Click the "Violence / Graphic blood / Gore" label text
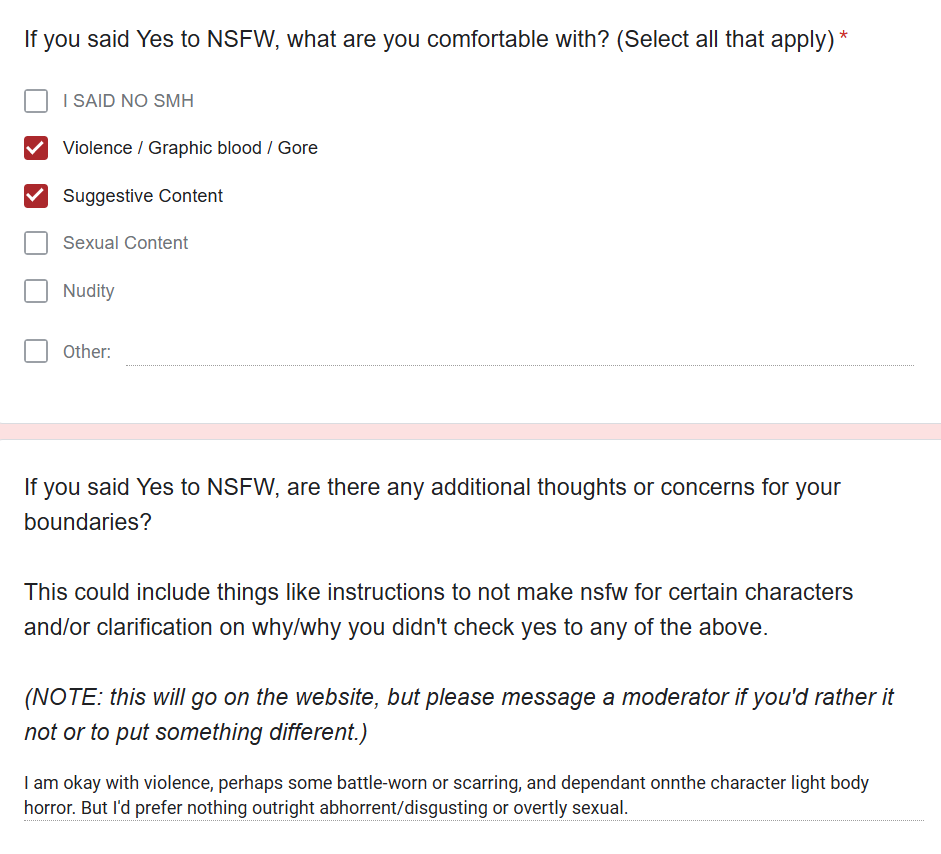Viewport: 941px width, 854px height. point(190,148)
